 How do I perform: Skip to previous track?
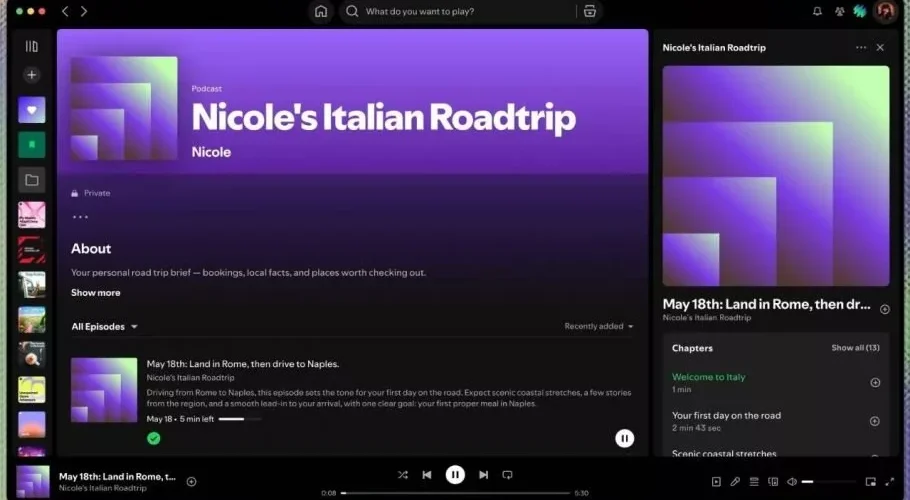[427, 474]
